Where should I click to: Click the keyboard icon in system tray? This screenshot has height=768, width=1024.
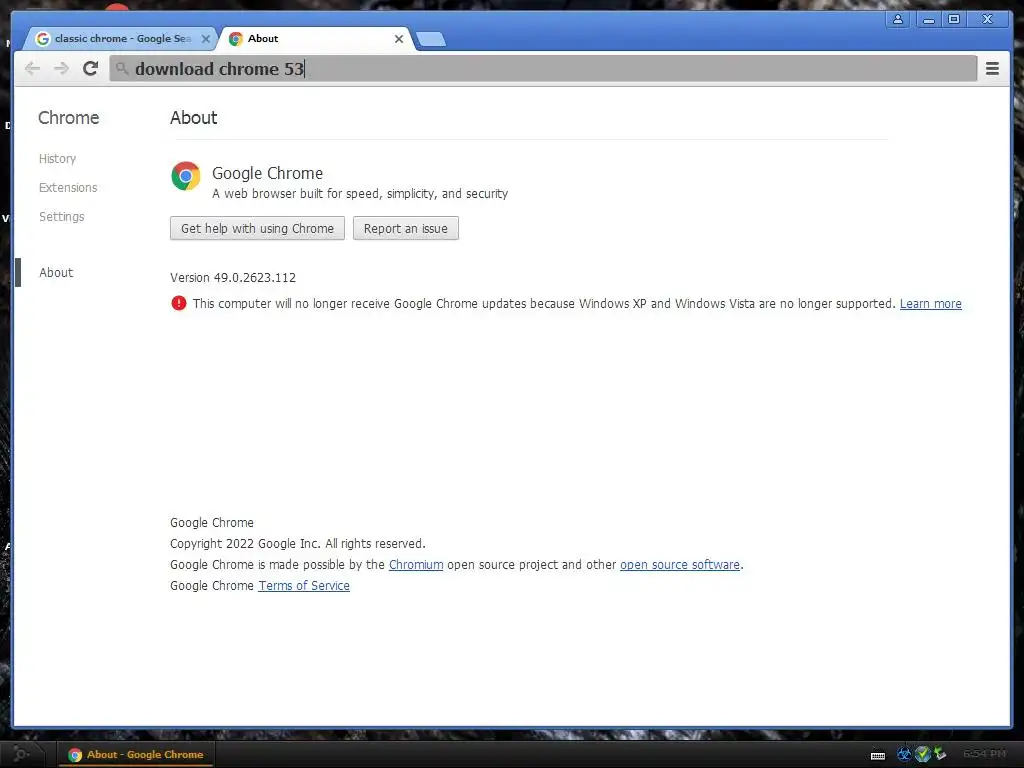pos(878,756)
